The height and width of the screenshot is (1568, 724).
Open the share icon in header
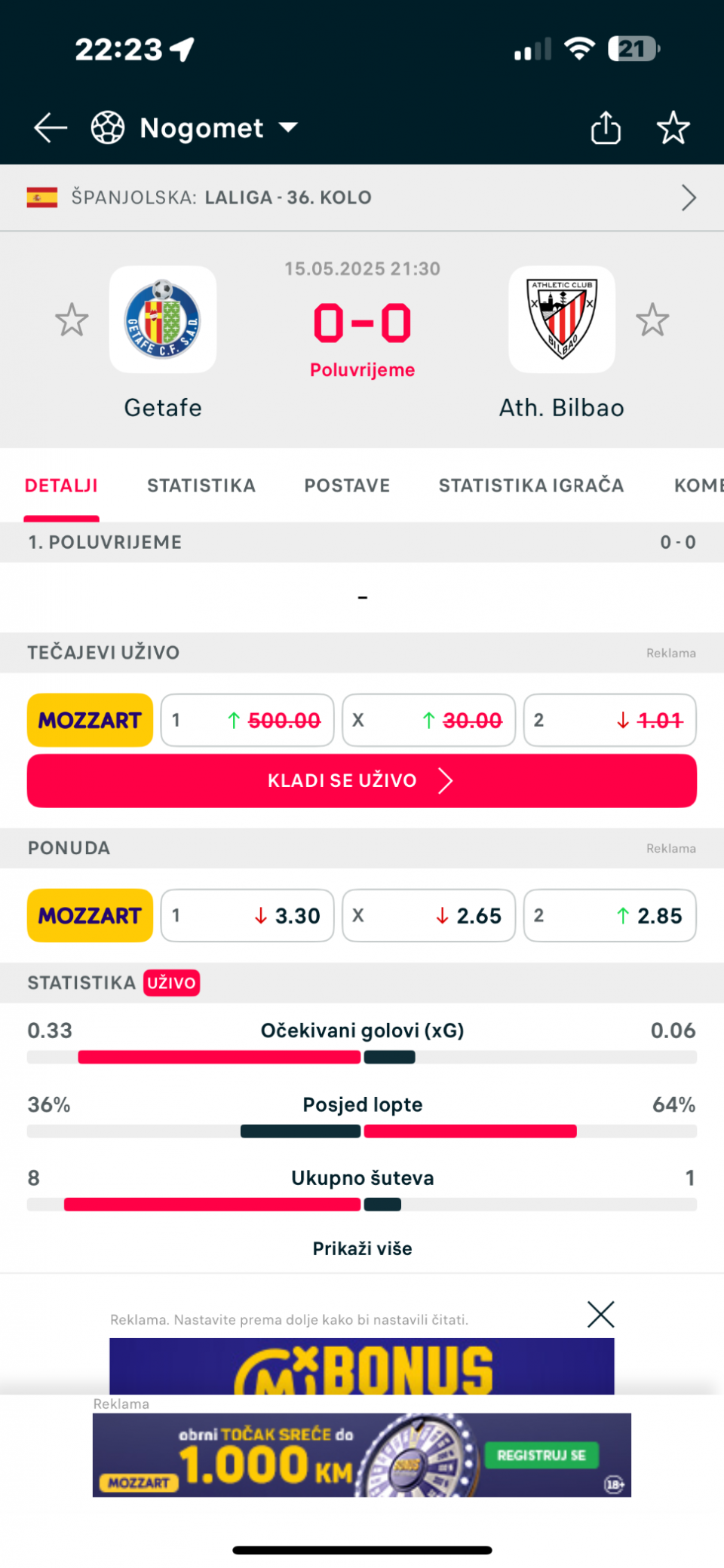[x=606, y=127]
